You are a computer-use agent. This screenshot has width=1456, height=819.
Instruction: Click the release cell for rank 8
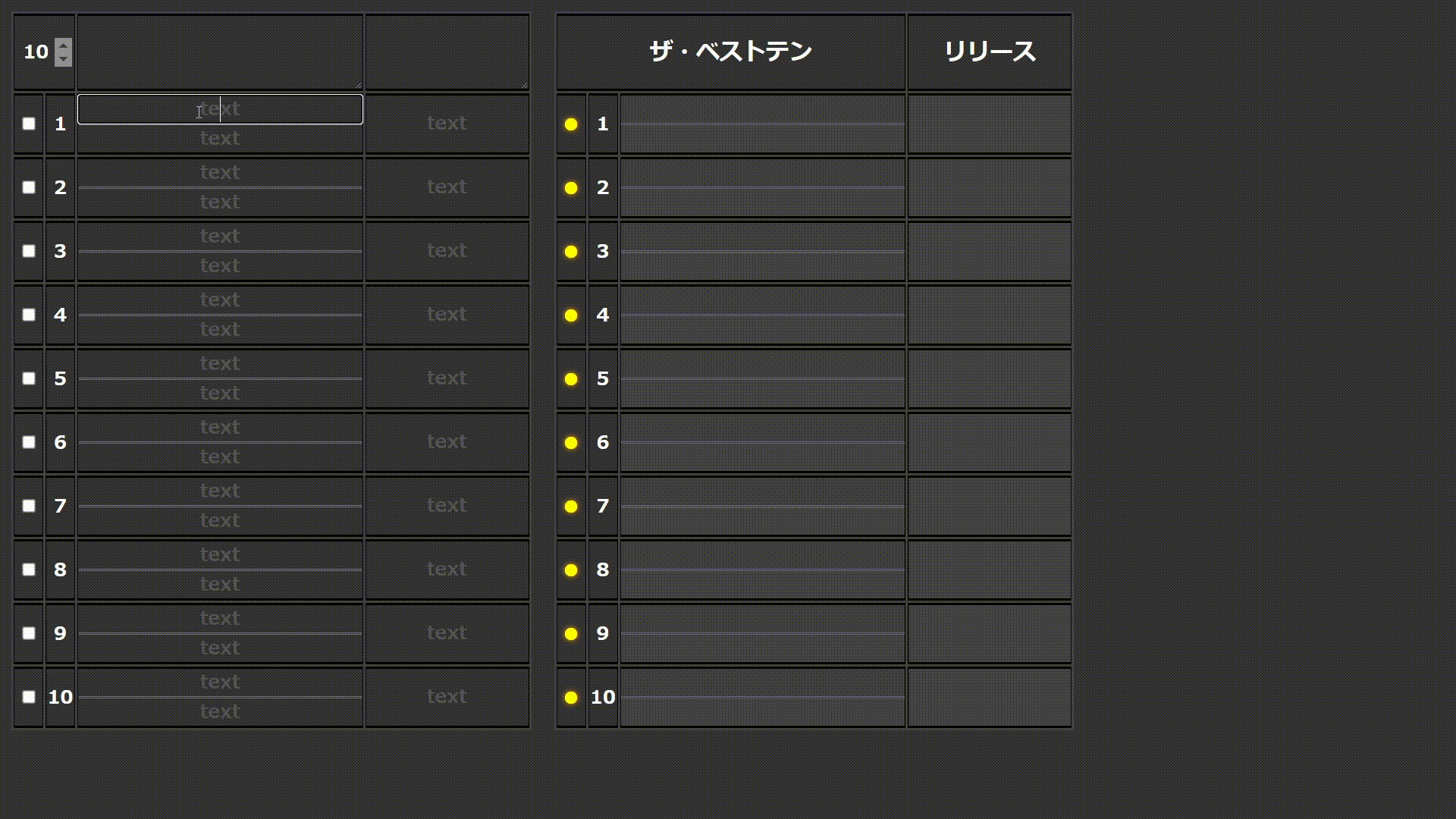tap(989, 570)
